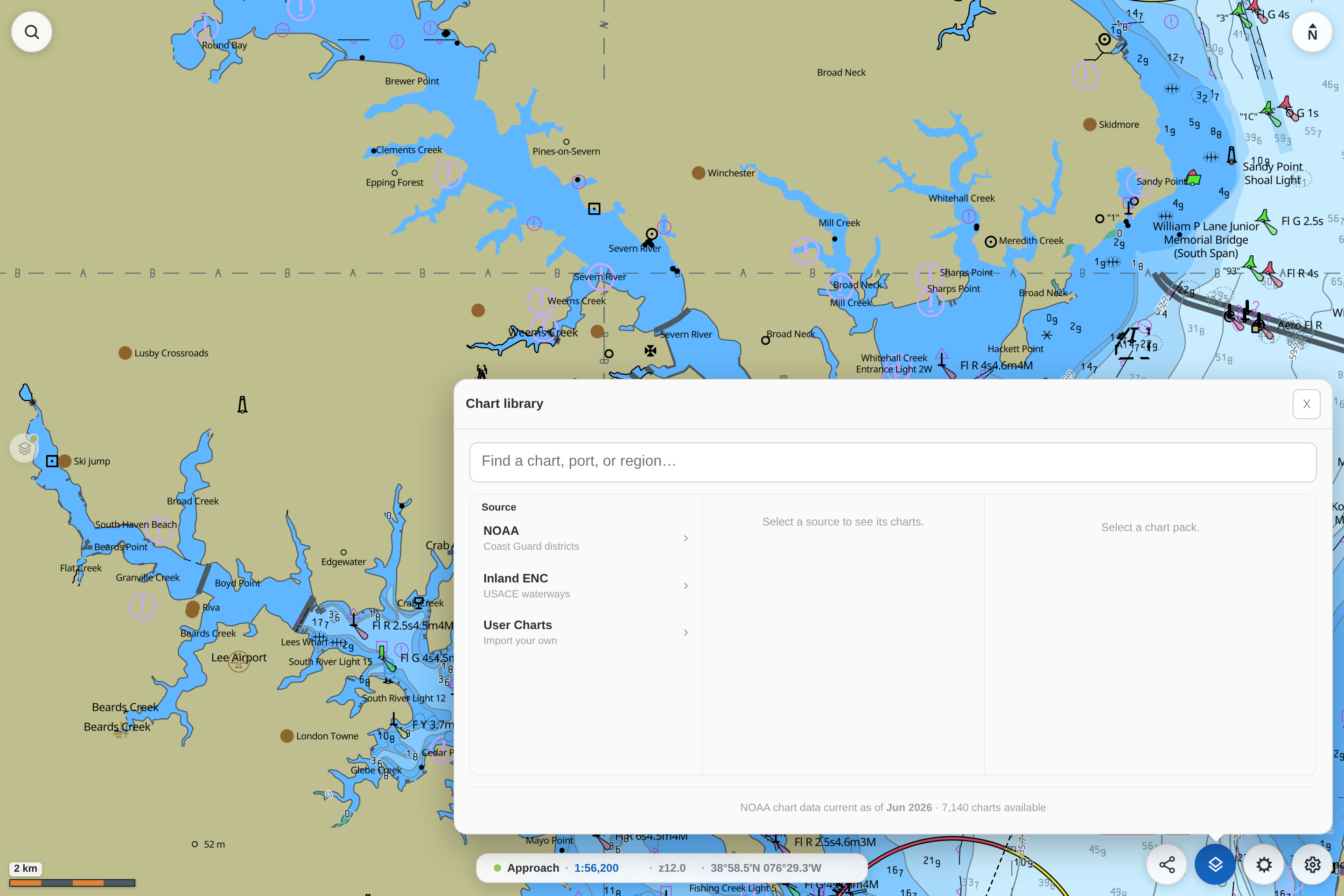Click the 2 km scale bar
The width and height of the screenshot is (1344, 896).
tap(72, 882)
